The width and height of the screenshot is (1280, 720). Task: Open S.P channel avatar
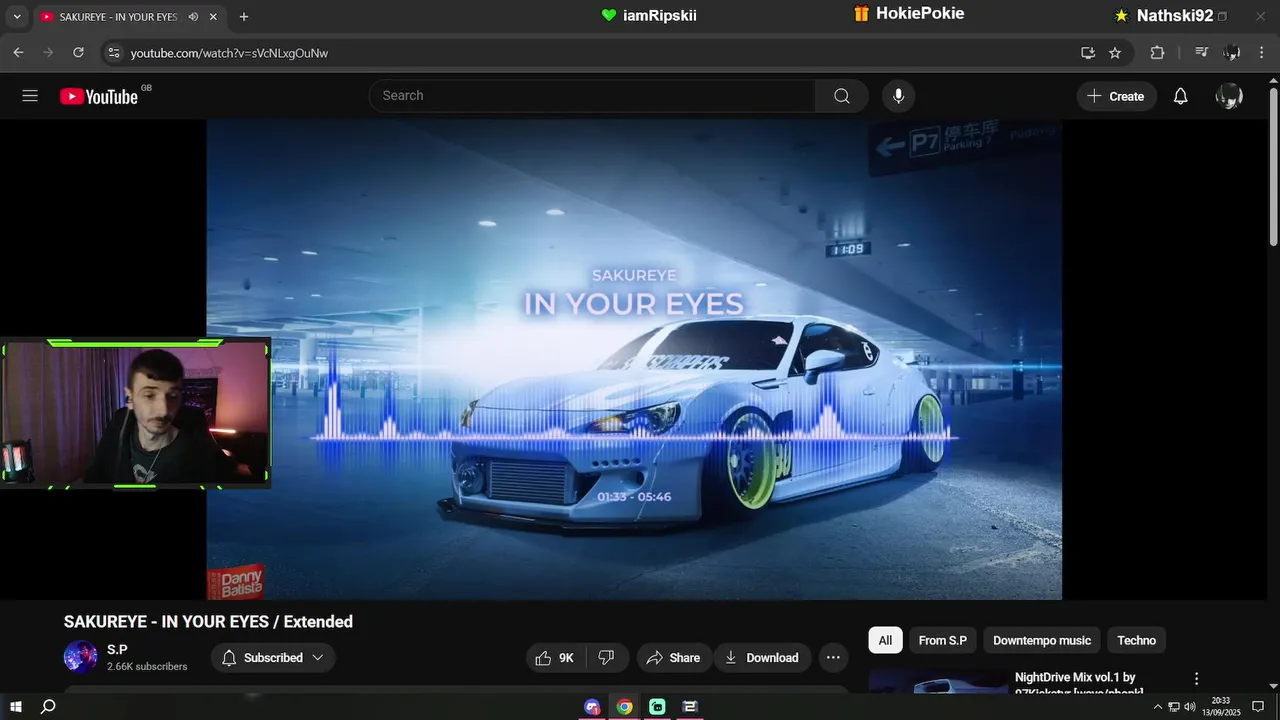80,657
